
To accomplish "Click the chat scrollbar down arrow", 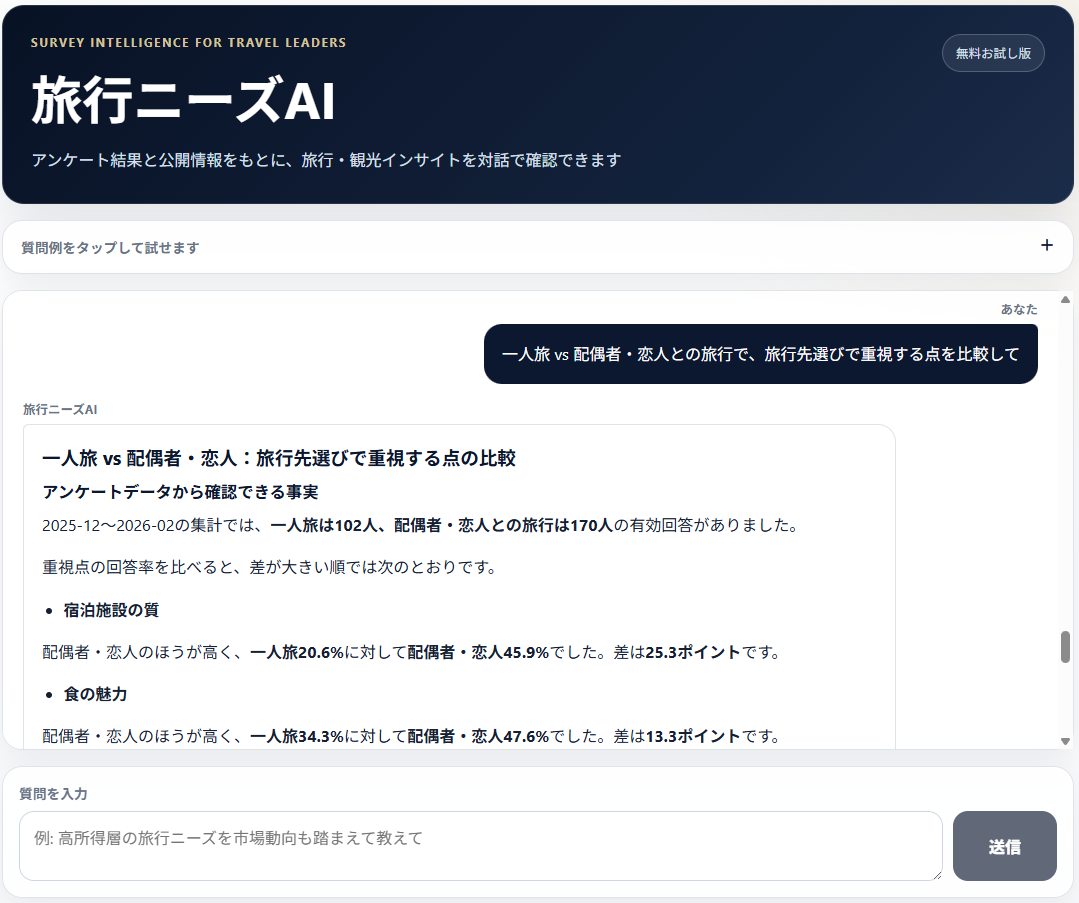I will pyautogui.click(x=1065, y=741).
